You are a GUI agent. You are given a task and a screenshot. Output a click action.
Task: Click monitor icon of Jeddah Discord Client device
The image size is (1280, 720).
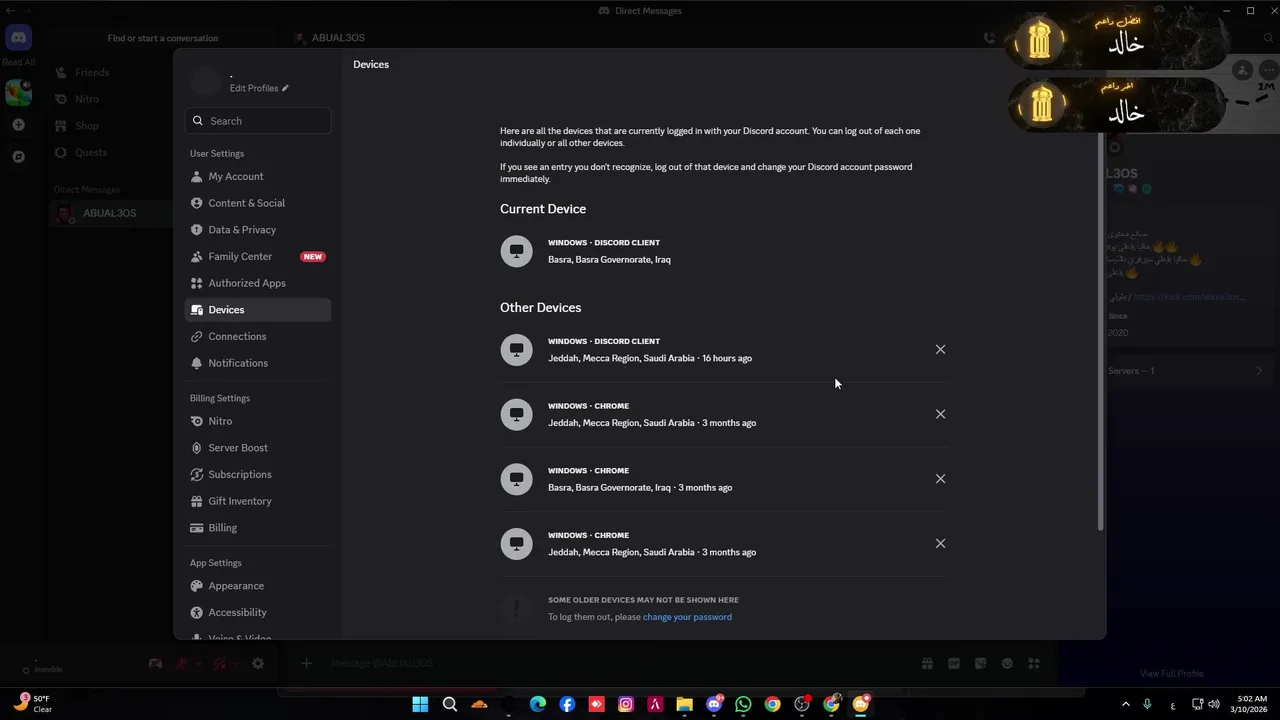pyautogui.click(x=517, y=349)
